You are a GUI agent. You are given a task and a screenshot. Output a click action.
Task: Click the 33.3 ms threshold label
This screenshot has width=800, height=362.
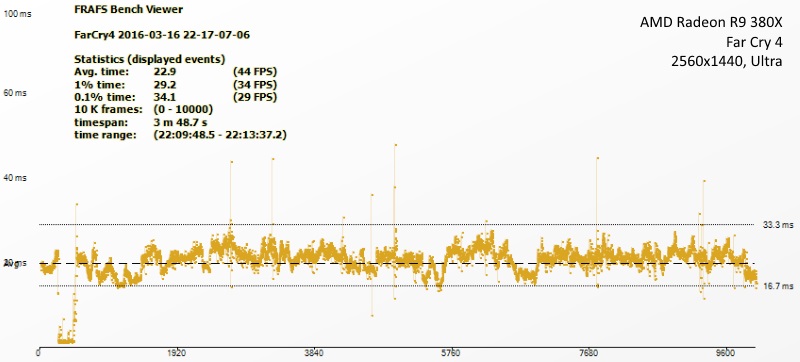coord(779,224)
